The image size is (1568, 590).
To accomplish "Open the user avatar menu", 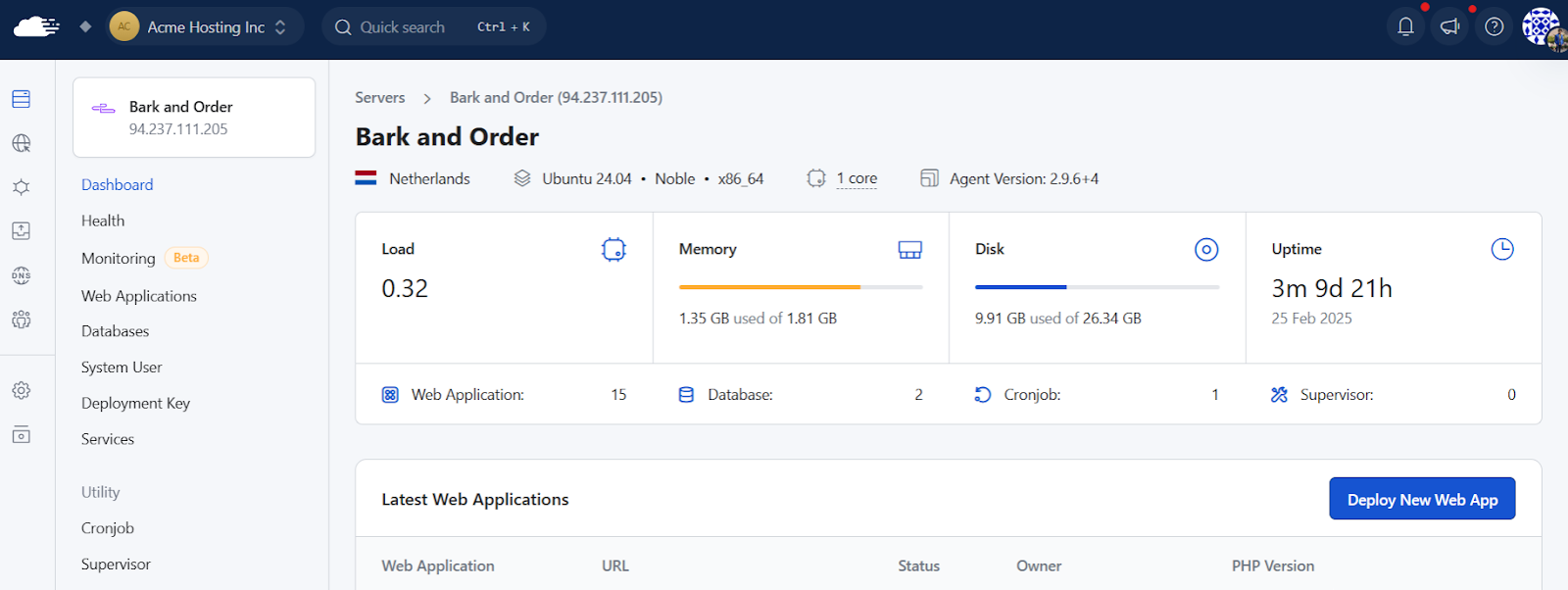I will coord(1542,27).
